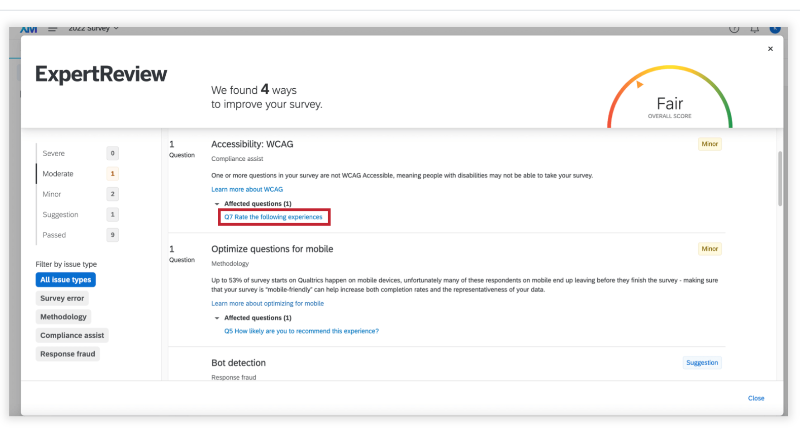Open question Q7 Rate the following experiences
This screenshot has width=800, height=429.
click(x=273, y=216)
